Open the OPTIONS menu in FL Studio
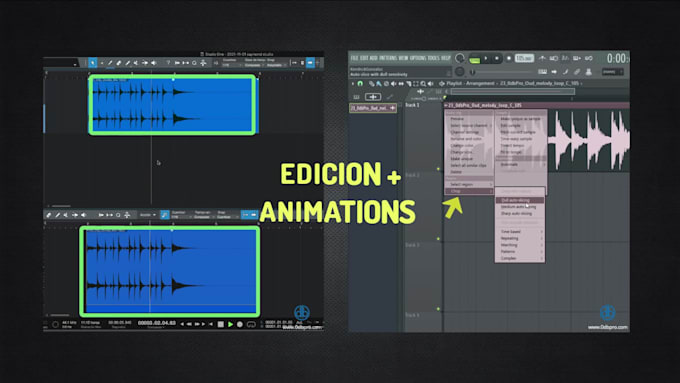680x383 pixels. (418, 58)
